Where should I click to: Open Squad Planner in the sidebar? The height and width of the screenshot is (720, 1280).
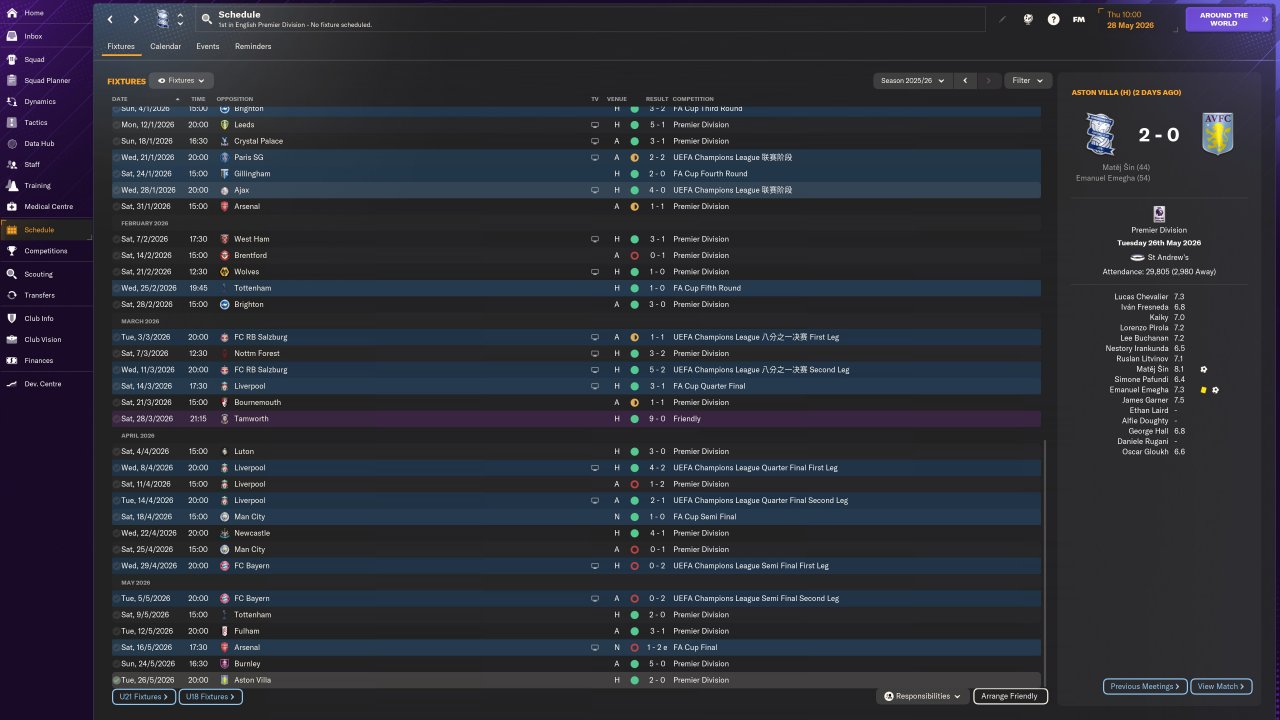click(x=46, y=80)
